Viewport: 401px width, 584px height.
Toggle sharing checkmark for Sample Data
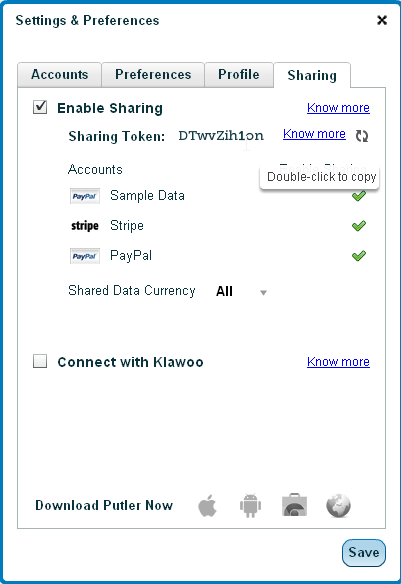pyautogui.click(x=359, y=196)
